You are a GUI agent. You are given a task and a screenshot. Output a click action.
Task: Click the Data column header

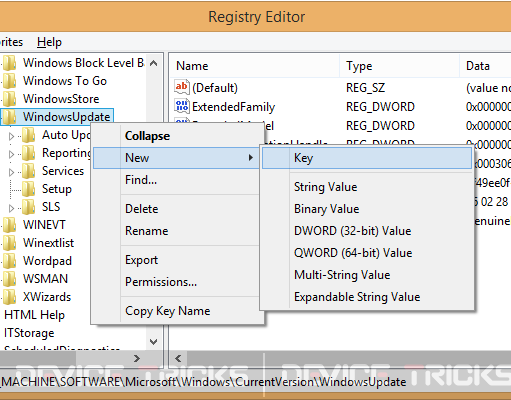(486, 66)
